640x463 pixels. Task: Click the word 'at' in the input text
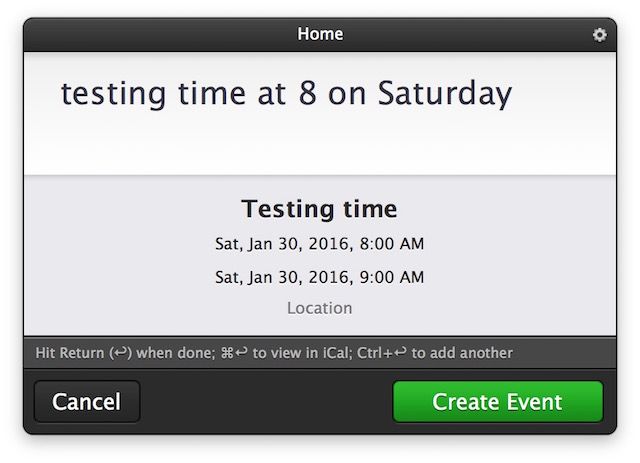[x=249, y=94]
